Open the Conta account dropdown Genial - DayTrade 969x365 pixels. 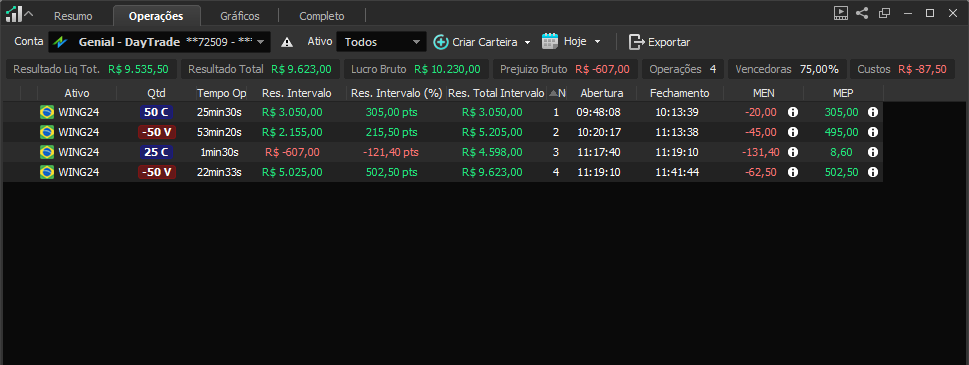click(159, 42)
